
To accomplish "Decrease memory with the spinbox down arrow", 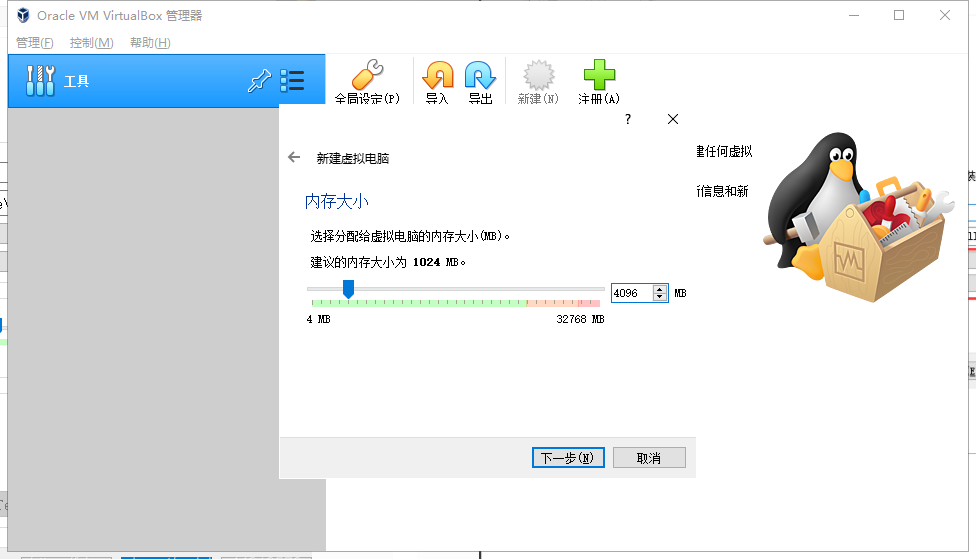I will [x=660, y=297].
